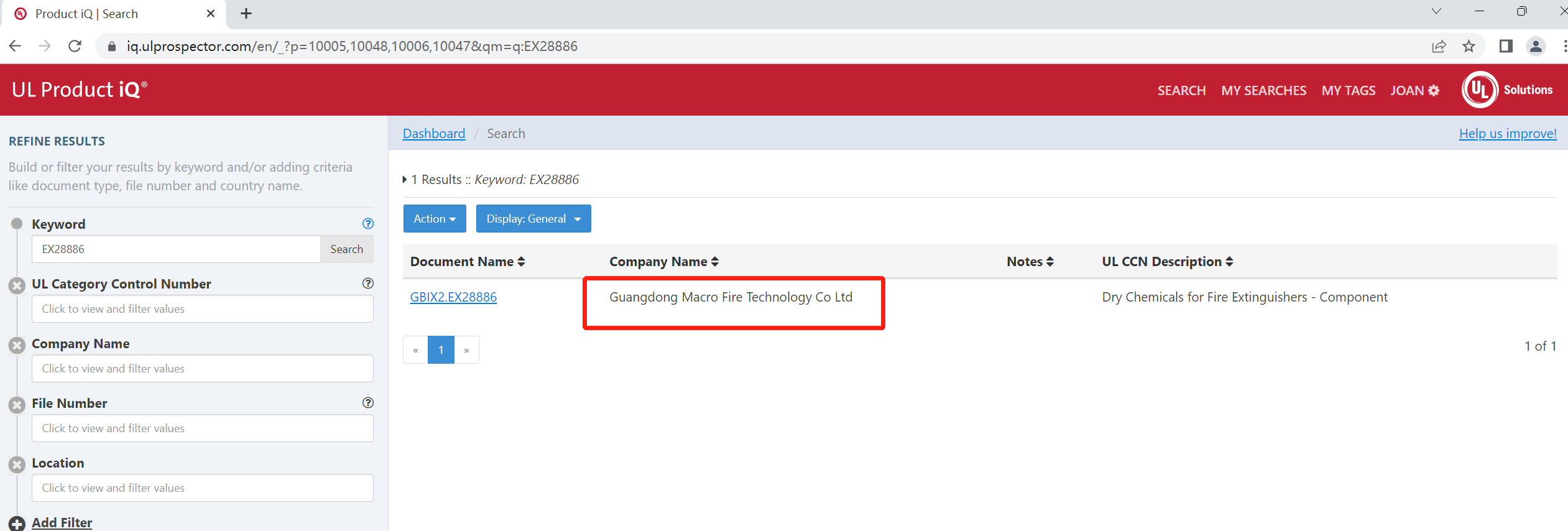Expand the 1 Results summary triangle
1568x531 pixels.
click(405, 180)
